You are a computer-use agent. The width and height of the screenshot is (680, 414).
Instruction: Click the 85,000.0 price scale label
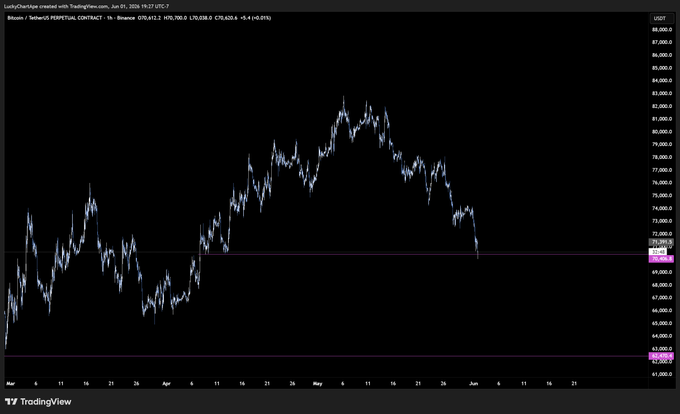click(662, 68)
